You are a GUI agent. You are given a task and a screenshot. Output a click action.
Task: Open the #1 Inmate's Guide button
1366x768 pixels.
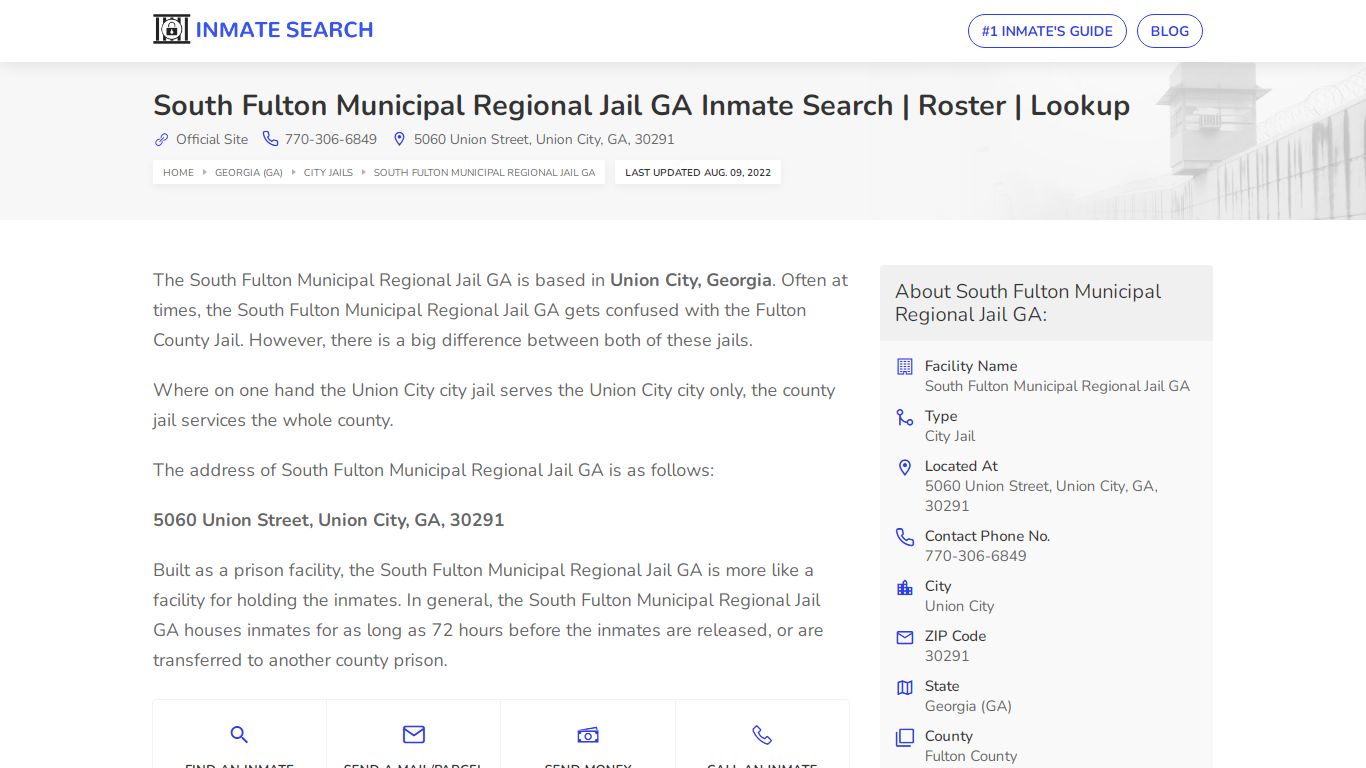(1047, 31)
